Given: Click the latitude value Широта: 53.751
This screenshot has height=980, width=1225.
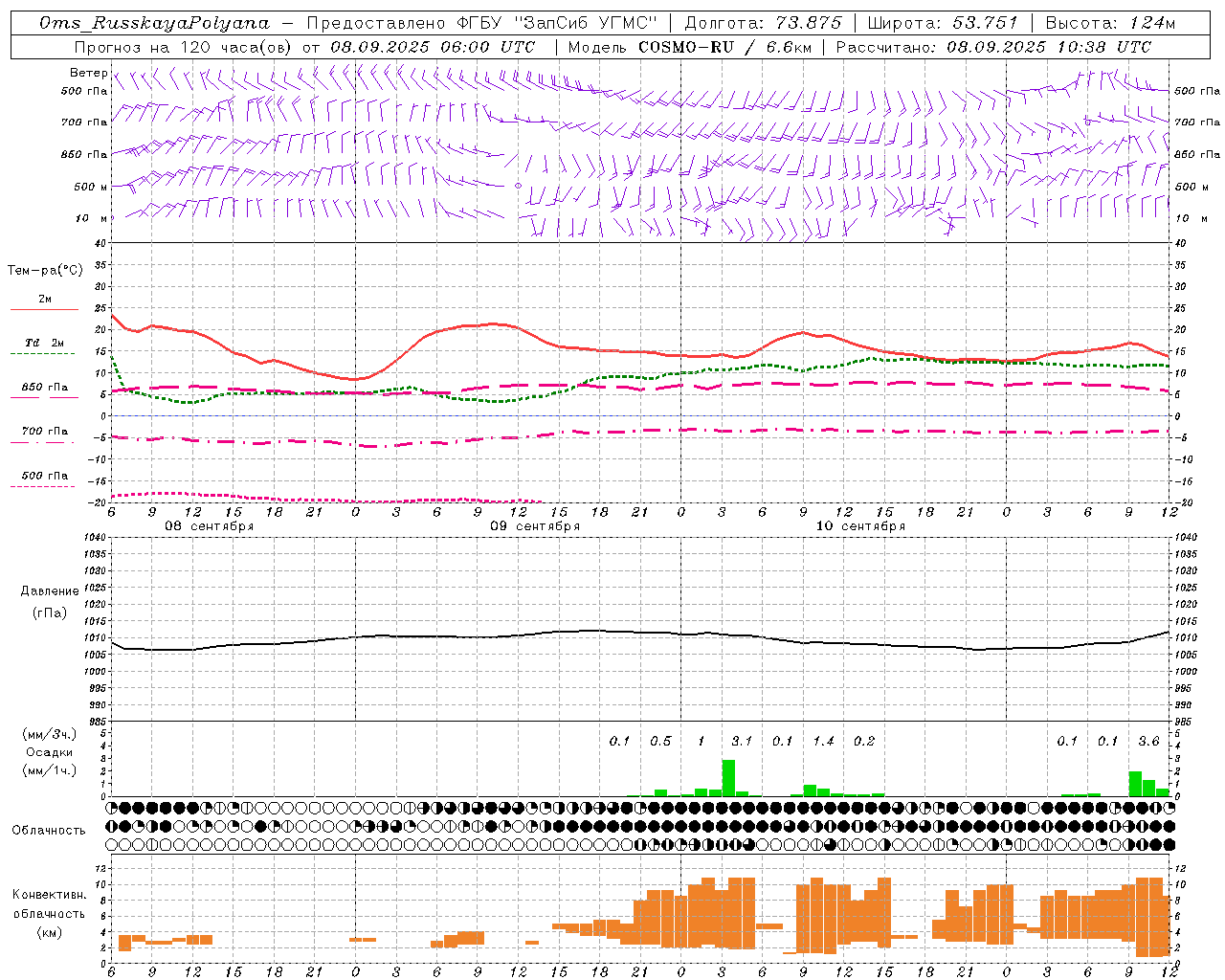Looking at the screenshot, I should (x=943, y=23).
